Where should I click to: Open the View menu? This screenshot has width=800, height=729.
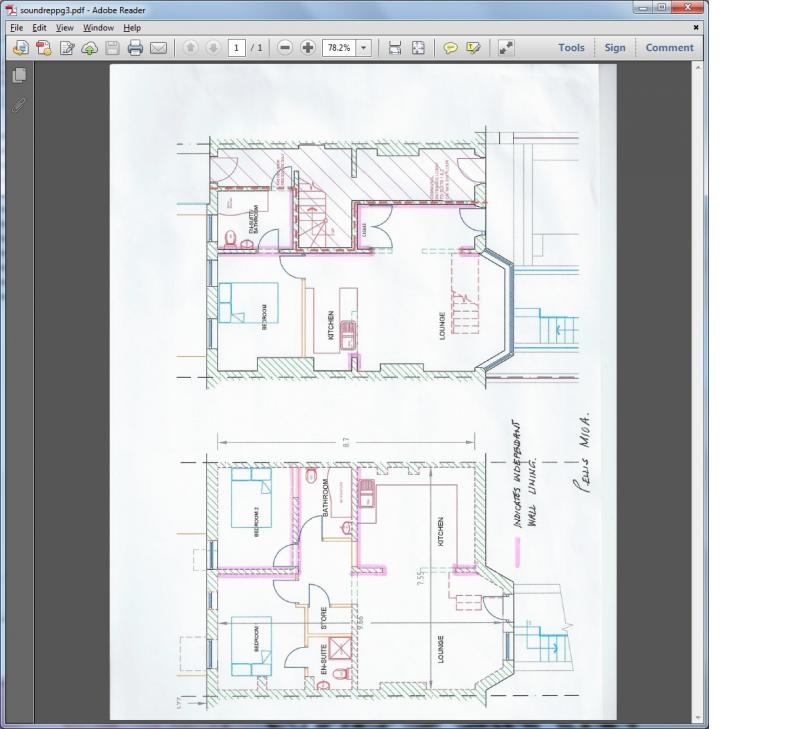65,28
